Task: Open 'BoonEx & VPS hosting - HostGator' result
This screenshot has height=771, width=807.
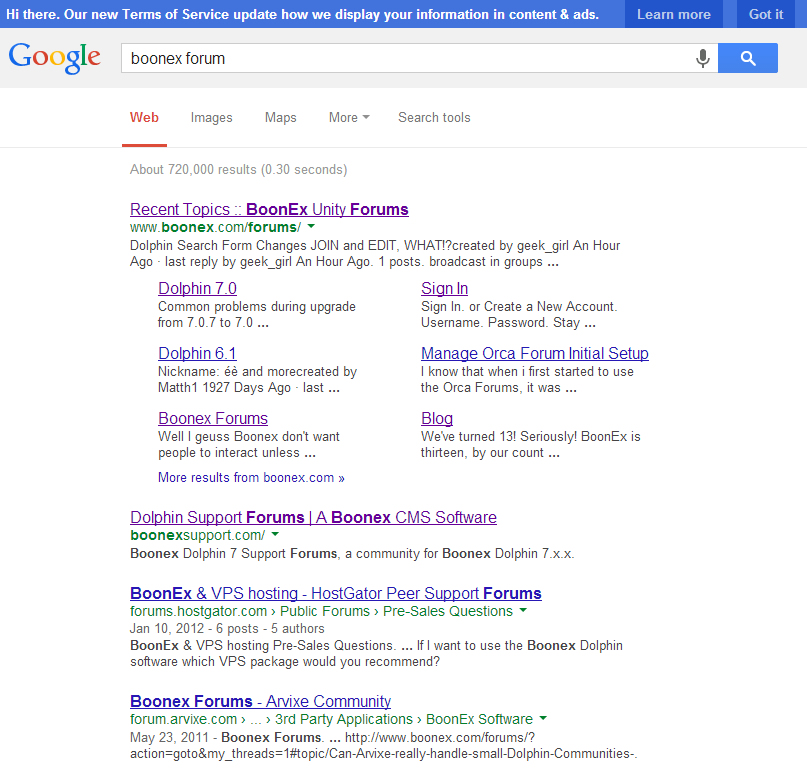Action: pyautogui.click(x=336, y=593)
